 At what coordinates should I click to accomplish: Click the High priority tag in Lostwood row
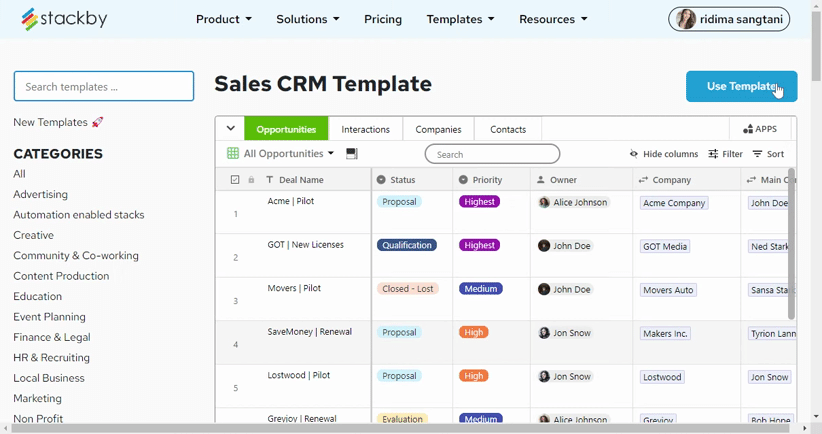pos(473,376)
